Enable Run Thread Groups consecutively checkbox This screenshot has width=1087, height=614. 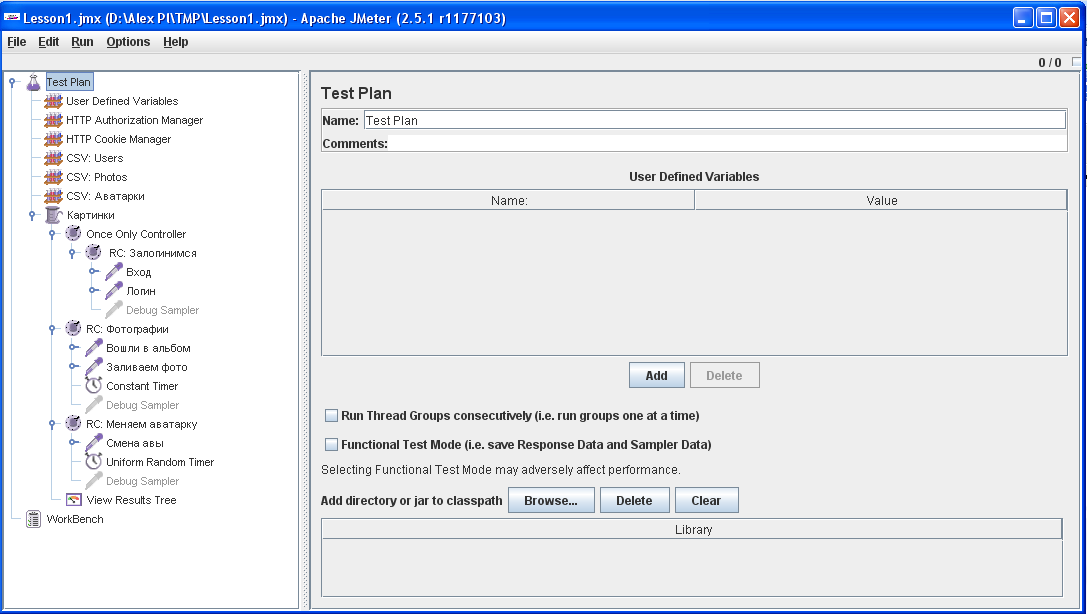point(332,416)
